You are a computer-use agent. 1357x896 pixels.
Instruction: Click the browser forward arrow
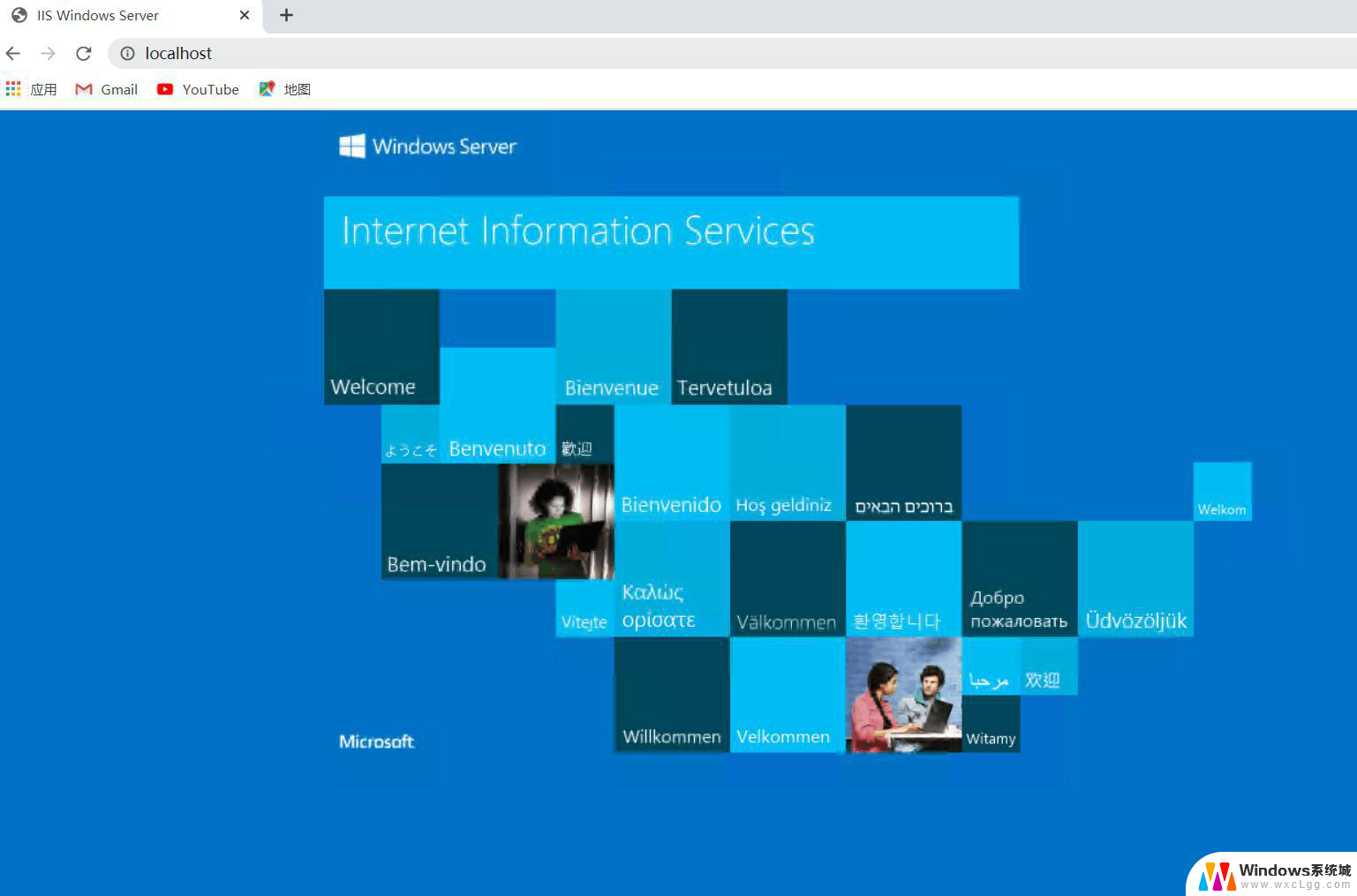click(x=49, y=53)
